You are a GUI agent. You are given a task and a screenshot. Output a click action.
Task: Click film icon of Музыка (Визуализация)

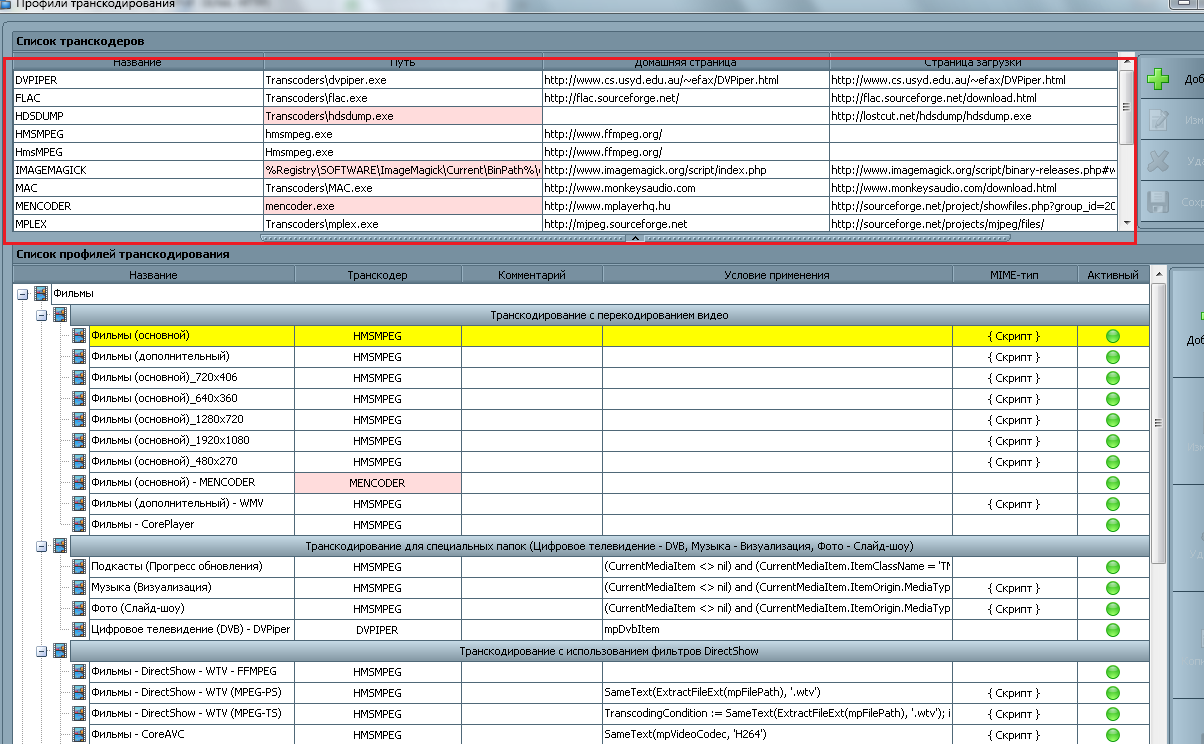[x=79, y=588]
